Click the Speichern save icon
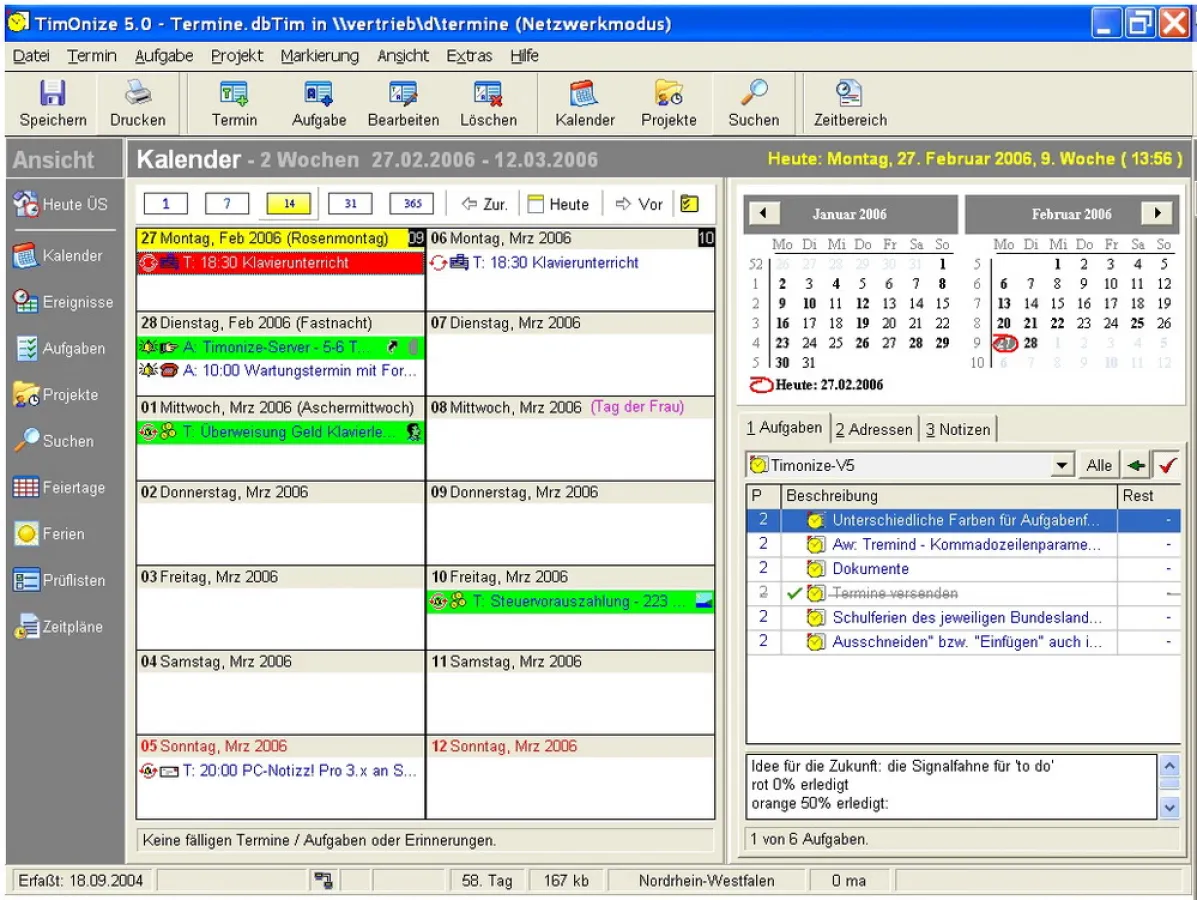The width and height of the screenshot is (1197, 900). tap(52, 96)
